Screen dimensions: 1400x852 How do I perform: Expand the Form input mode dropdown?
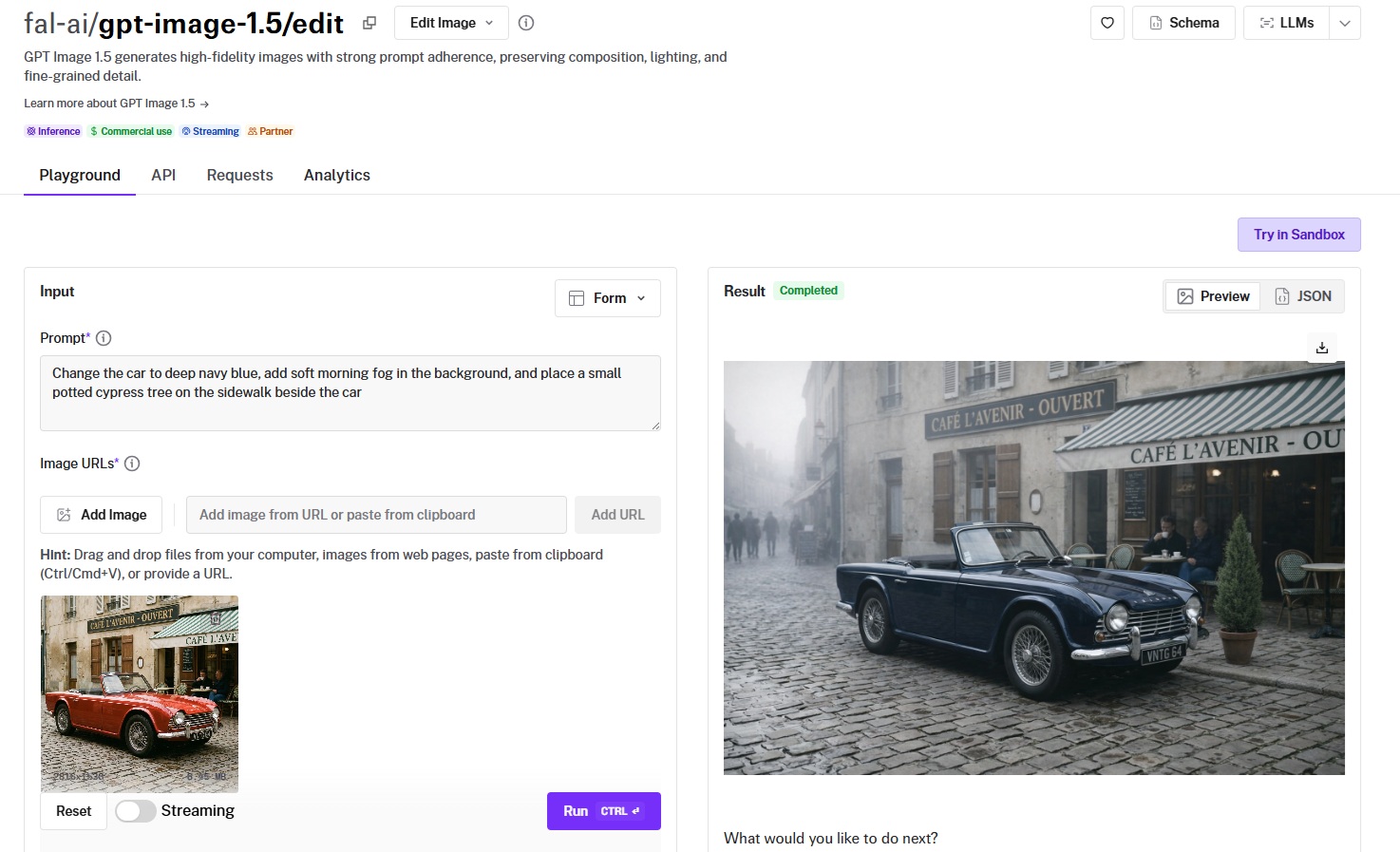608,298
